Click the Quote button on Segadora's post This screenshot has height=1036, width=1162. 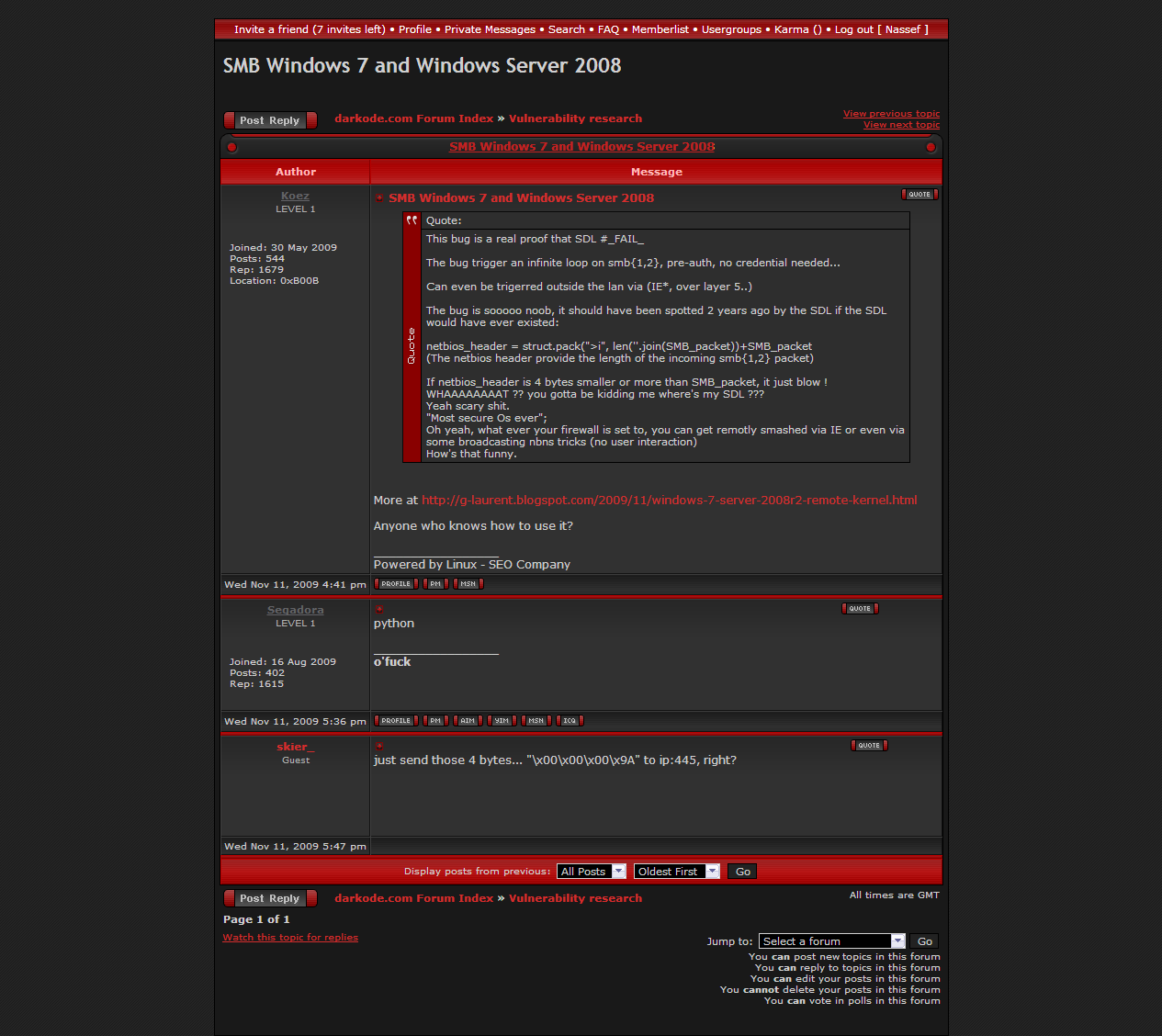click(860, 609)
